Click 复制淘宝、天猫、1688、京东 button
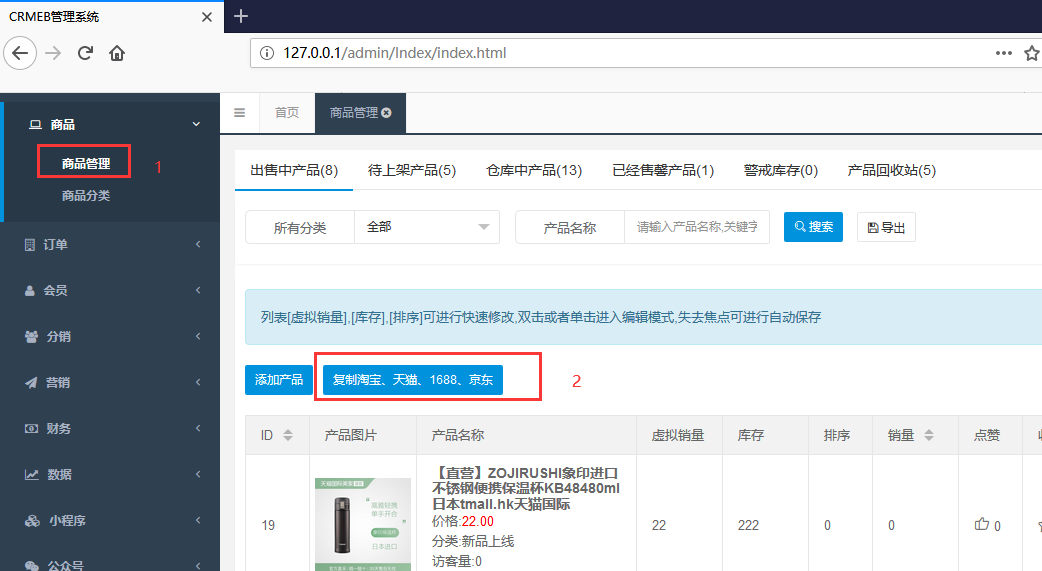 [413, 380]
